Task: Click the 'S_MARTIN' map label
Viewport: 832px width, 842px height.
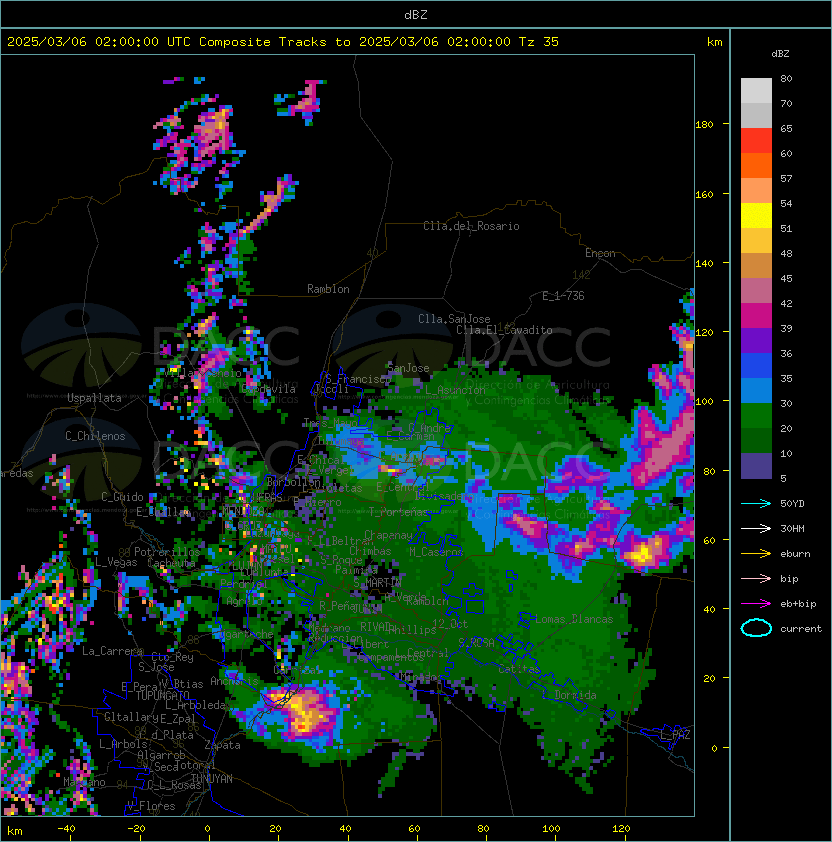Action: (377, 583)
